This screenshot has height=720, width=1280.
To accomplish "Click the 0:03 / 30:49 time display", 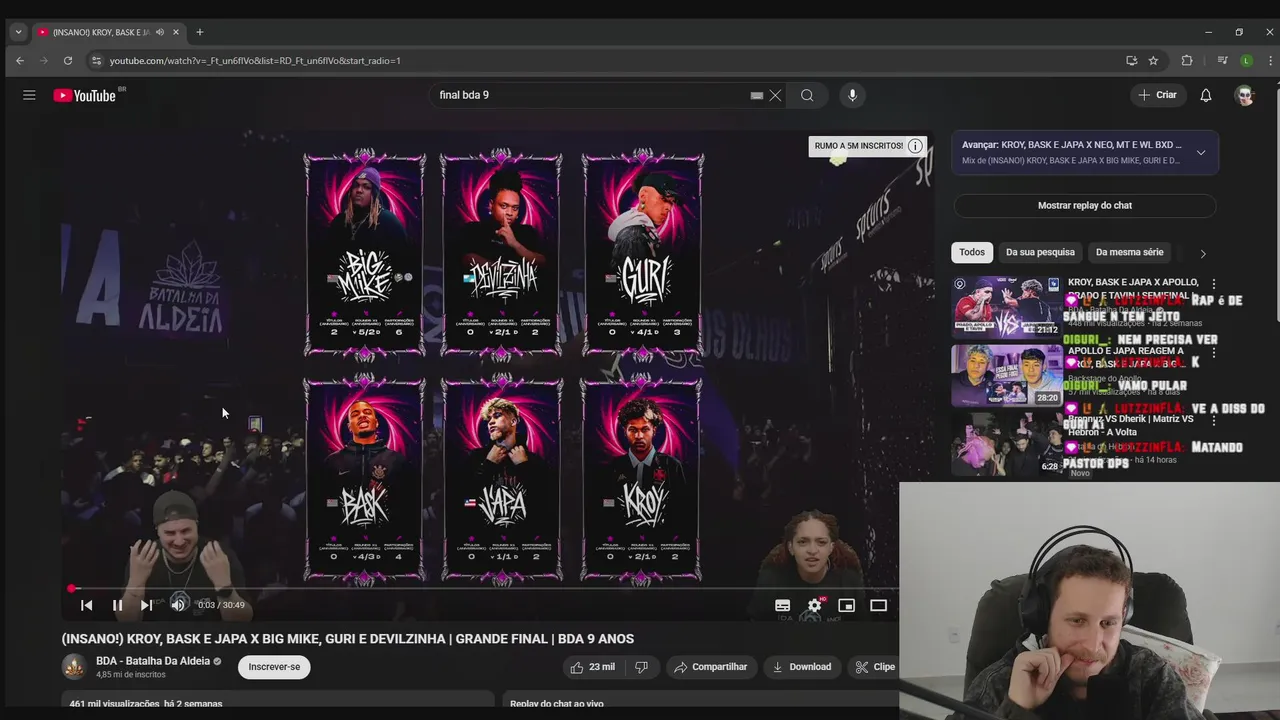I will (x=221, y=605).
